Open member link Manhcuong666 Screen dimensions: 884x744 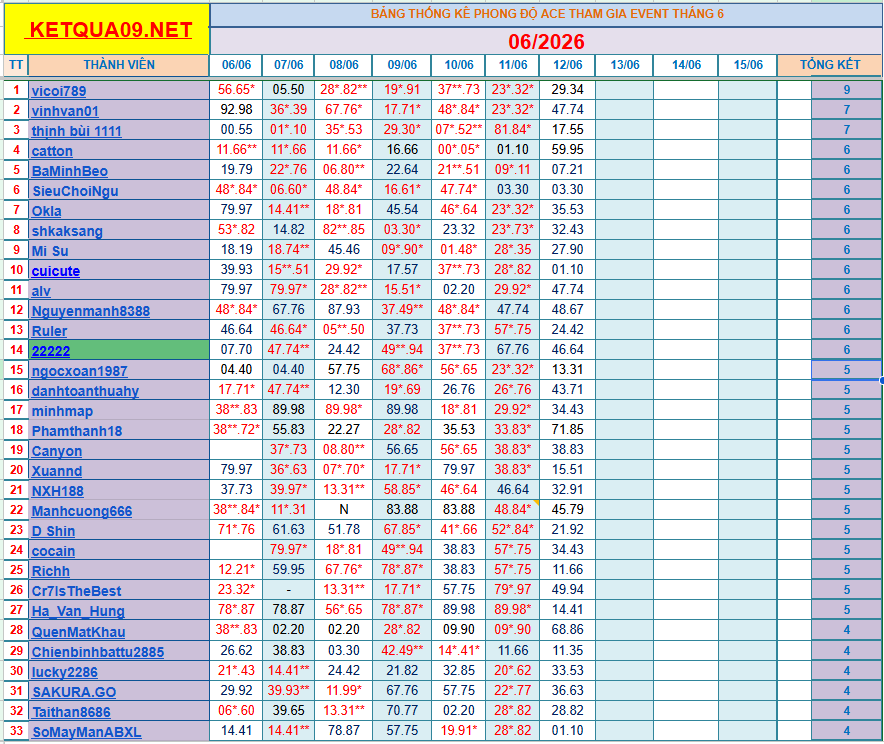click(82, 511)
